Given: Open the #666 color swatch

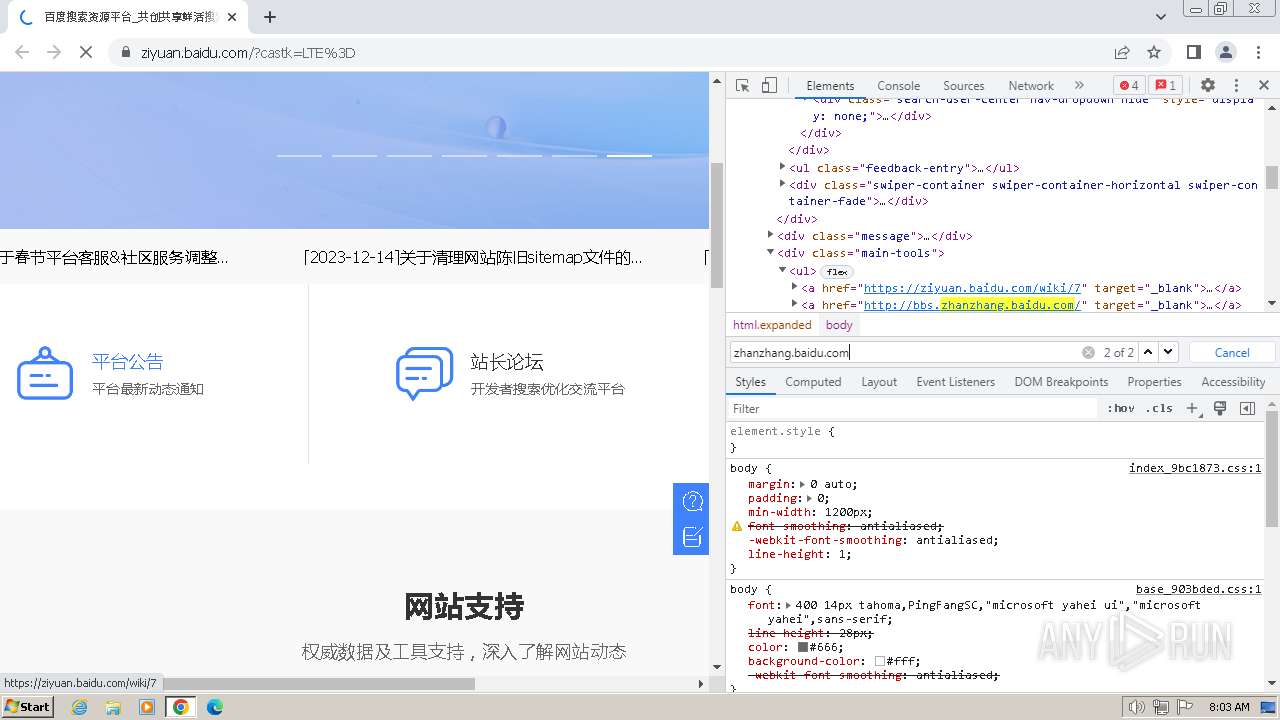Looking at the screenshot, I should click(803, 647).
